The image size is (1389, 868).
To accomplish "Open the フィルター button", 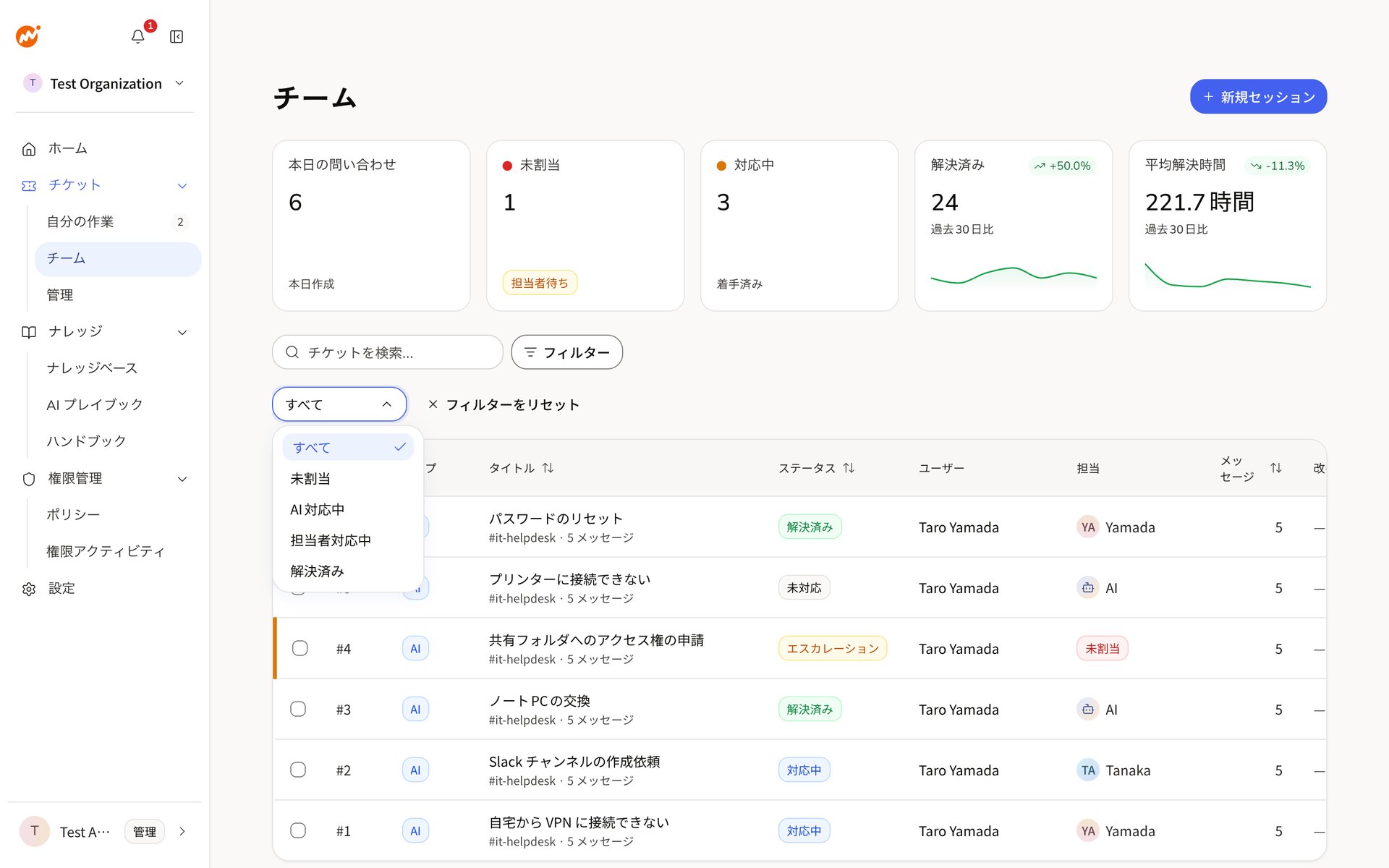I will click(x=566, y=352).
